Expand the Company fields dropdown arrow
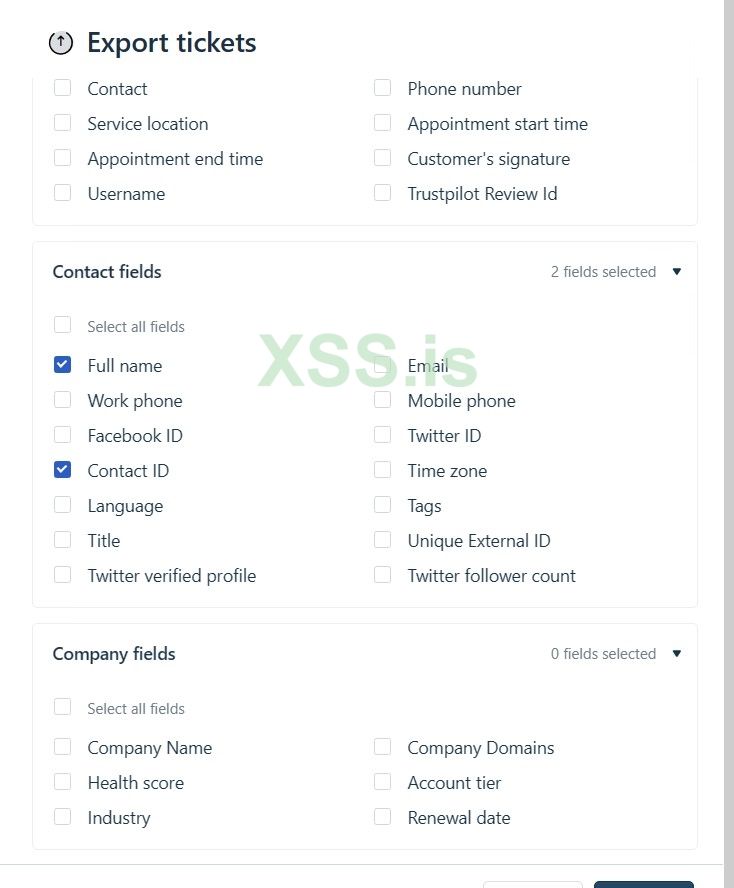The image size is (734, 888). pyautogui.click(x=677, y=653)
